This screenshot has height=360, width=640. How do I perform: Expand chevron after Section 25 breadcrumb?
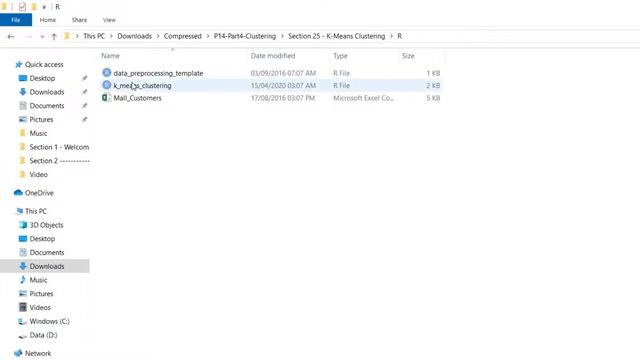pos(391,36)
